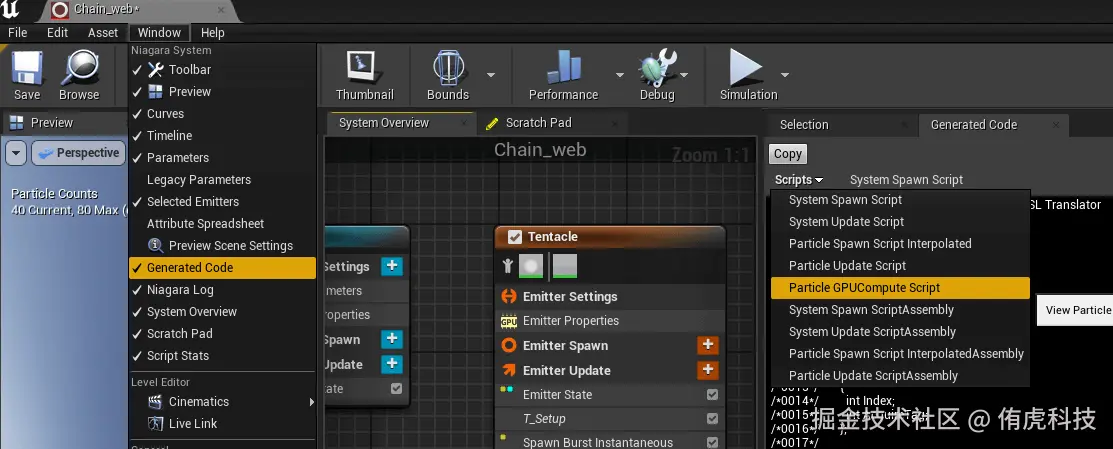
Task: Toggle Toolbar visibility in Window menu
Action: (223, 70)
